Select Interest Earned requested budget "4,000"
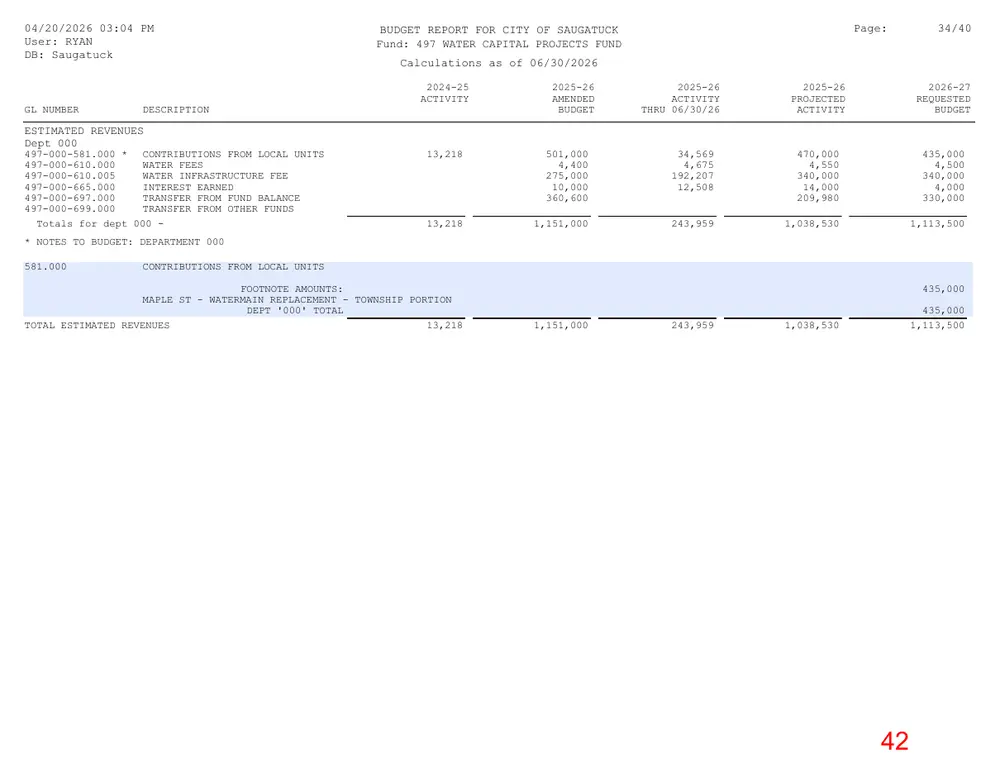This screenshot has height=773, width=1000. click(x=950, y=188)
